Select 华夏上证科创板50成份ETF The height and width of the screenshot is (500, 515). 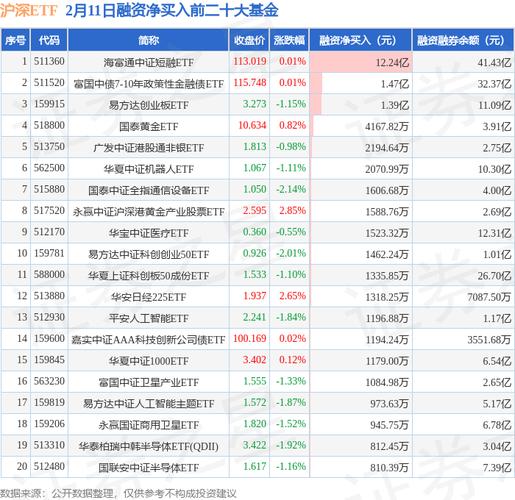tap(148, 276)
